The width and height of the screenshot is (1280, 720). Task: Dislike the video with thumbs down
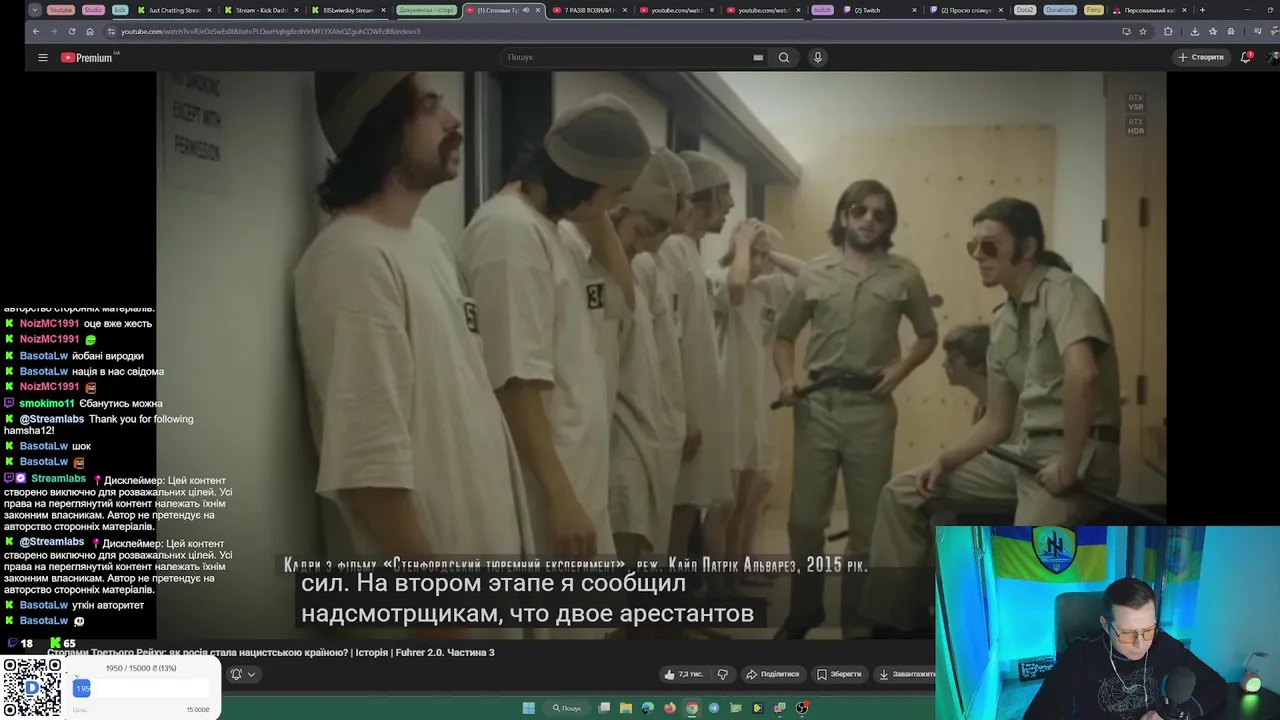(x=722, y=674)
